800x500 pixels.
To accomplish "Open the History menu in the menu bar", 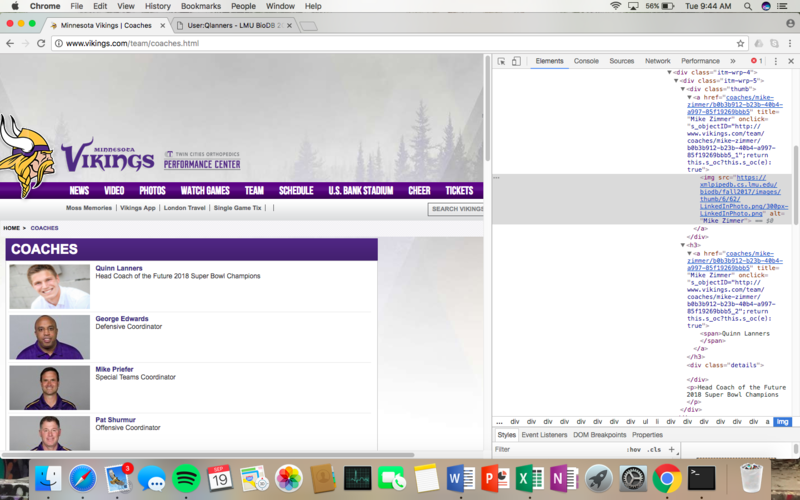I will click(158, 6).
